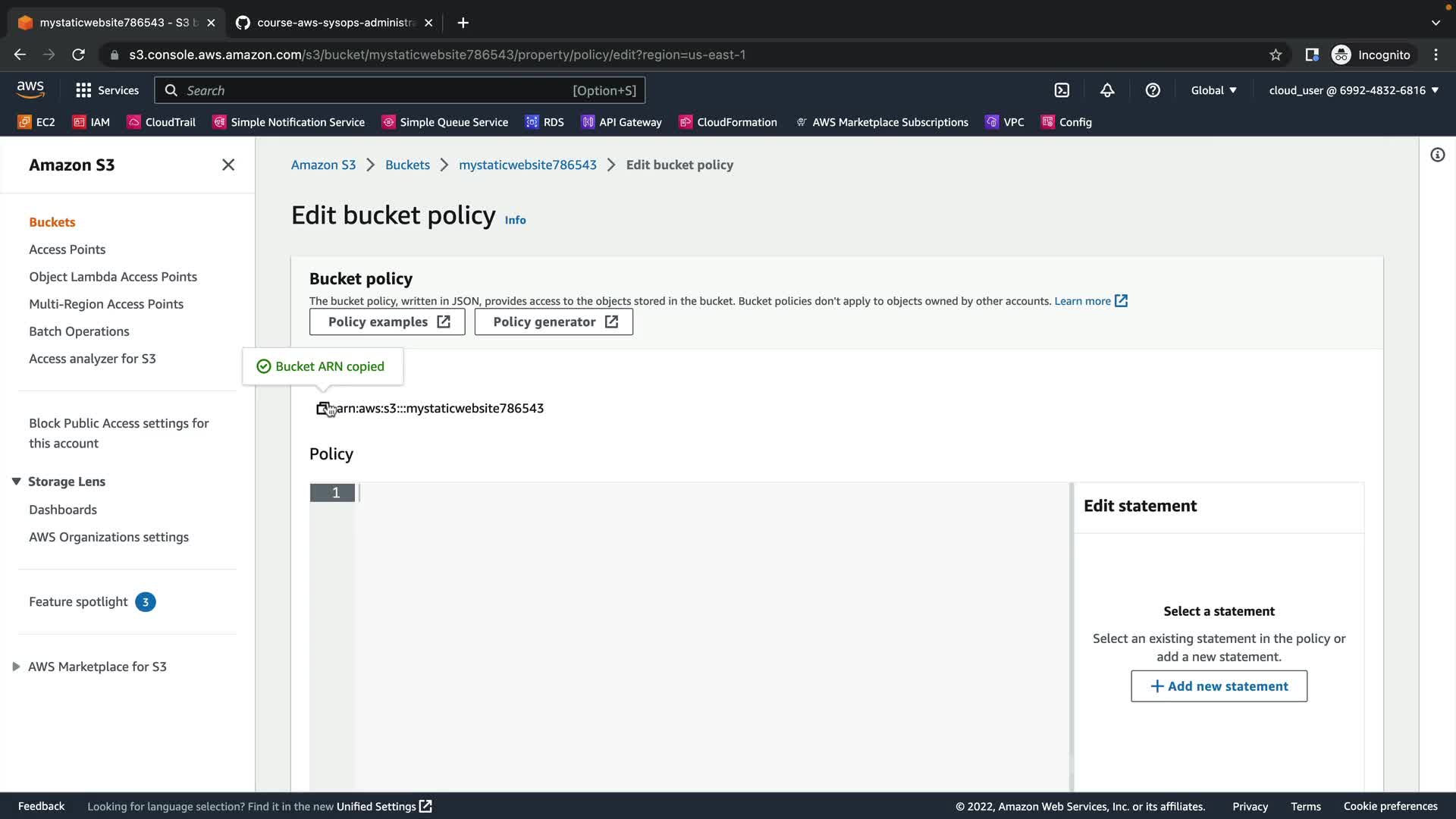Select Access Points in the sidebar
The width and height of the screenshot is (1456, 819).
point(67,249)
